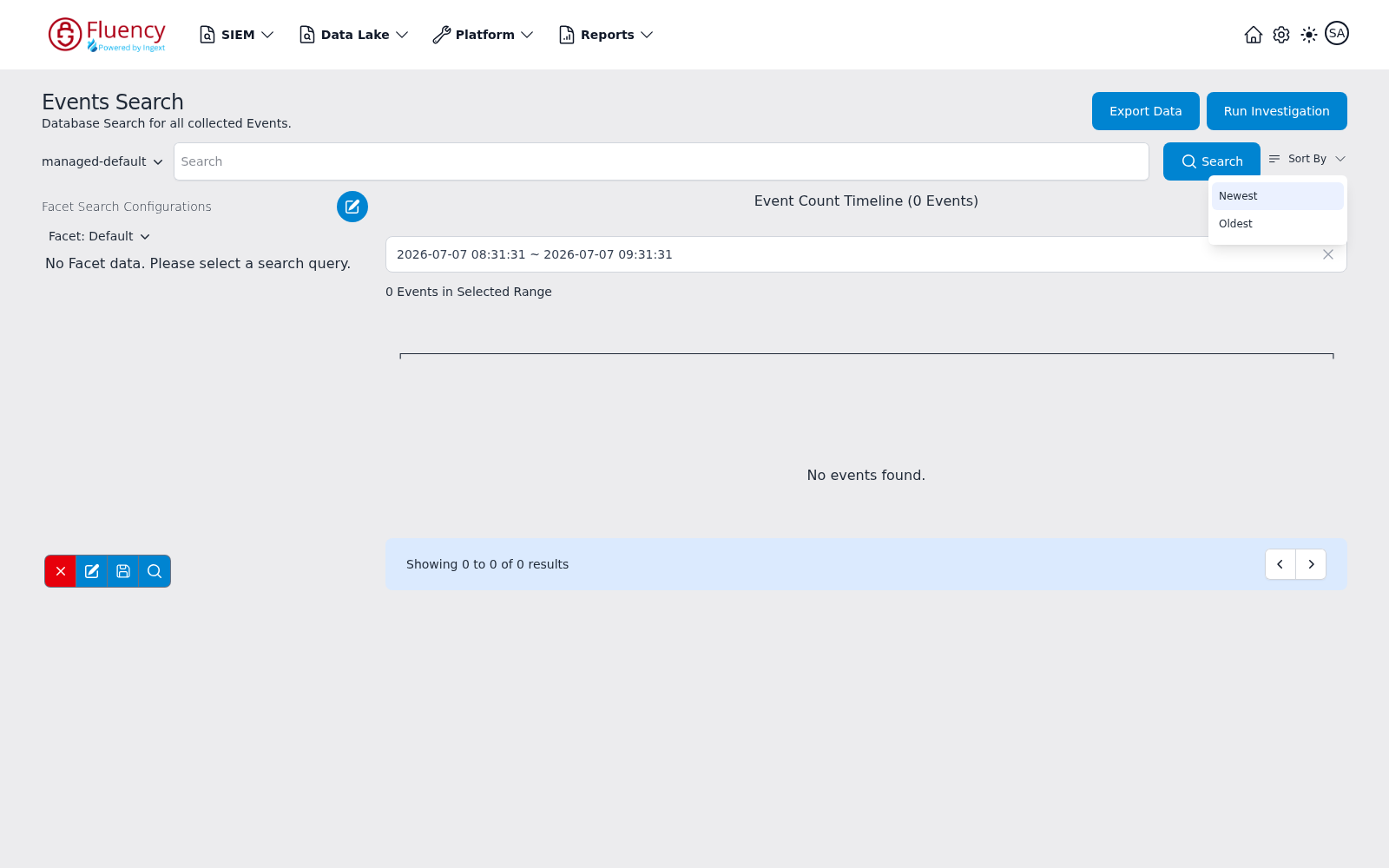Clear the time range with X icon
Viewport: 1389px width, 868px height.
tap(1327, 254)
